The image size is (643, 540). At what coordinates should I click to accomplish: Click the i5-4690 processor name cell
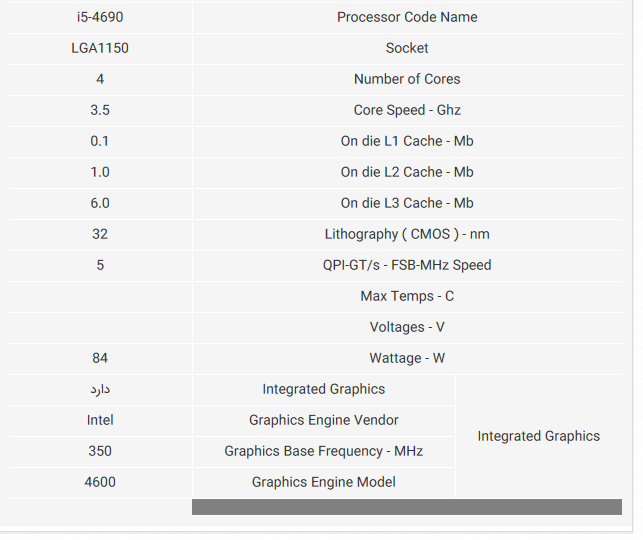[100, 17]
